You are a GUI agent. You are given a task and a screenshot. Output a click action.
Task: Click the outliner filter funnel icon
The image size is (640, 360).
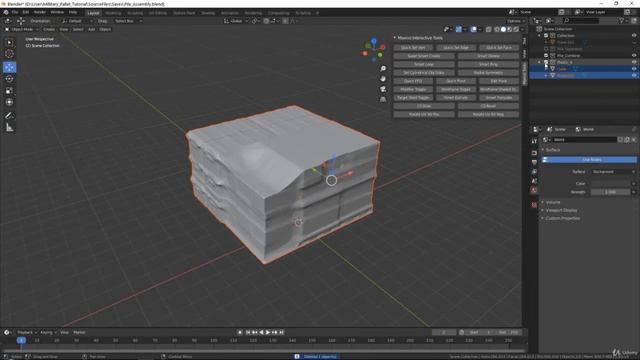pos(622,20)
